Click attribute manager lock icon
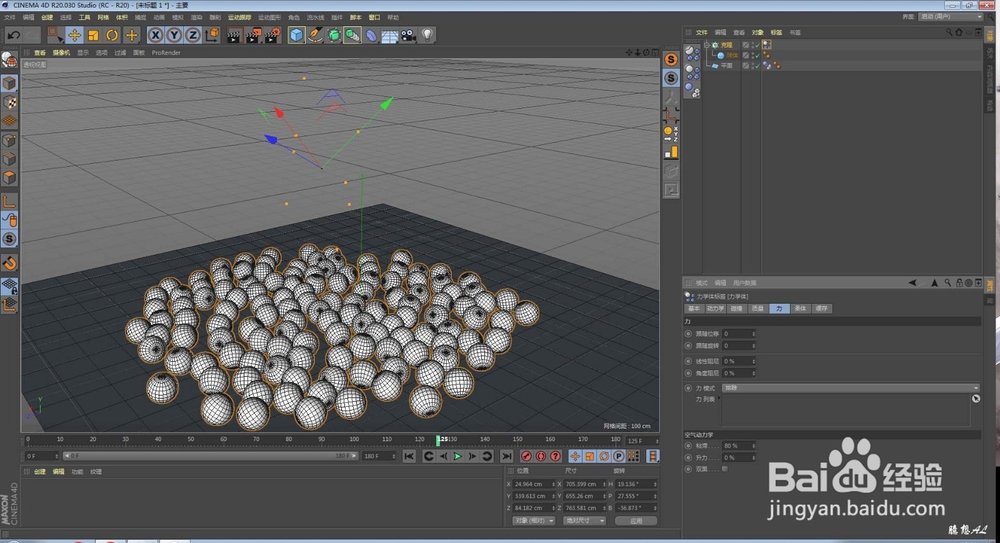 point(959,283)
